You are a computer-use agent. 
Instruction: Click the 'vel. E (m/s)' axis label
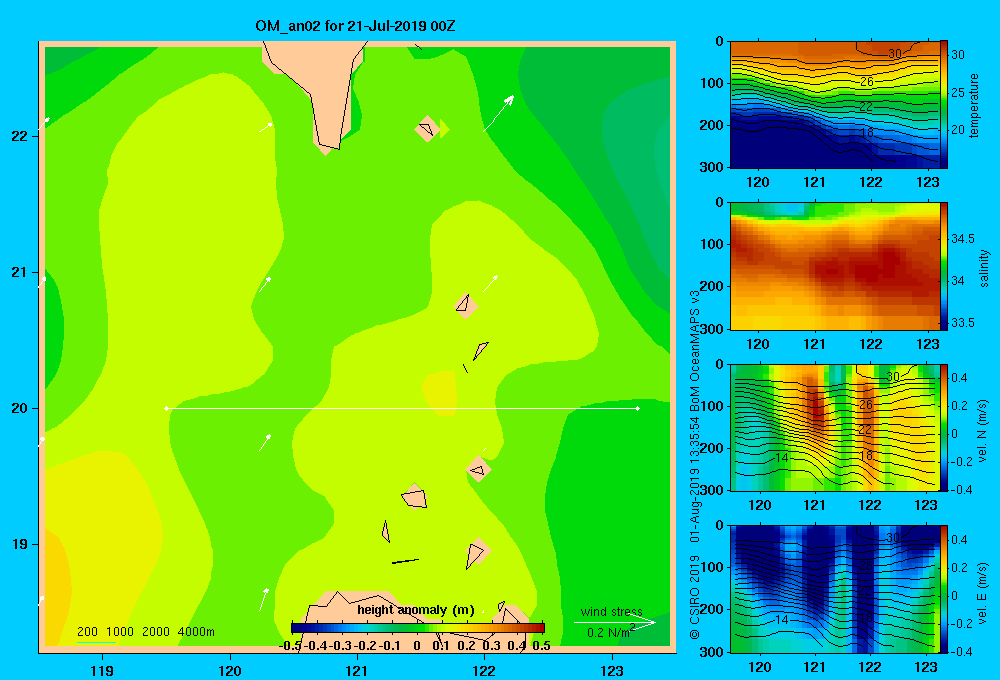tap(982, 592)
